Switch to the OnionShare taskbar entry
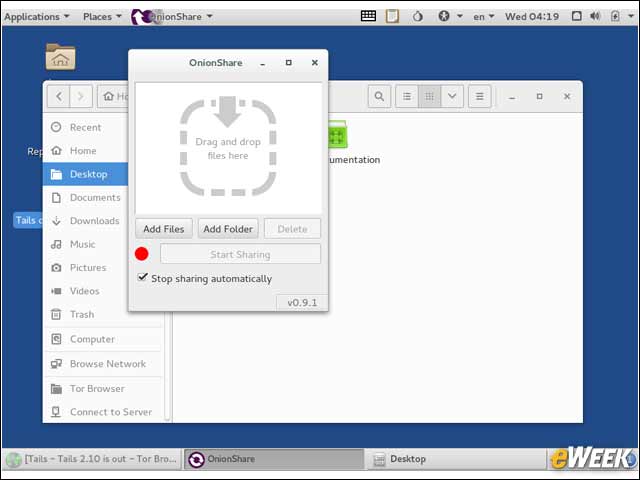The height and width of the screenshot is (480, 640). pyautogui.click(x=274, y=459)
